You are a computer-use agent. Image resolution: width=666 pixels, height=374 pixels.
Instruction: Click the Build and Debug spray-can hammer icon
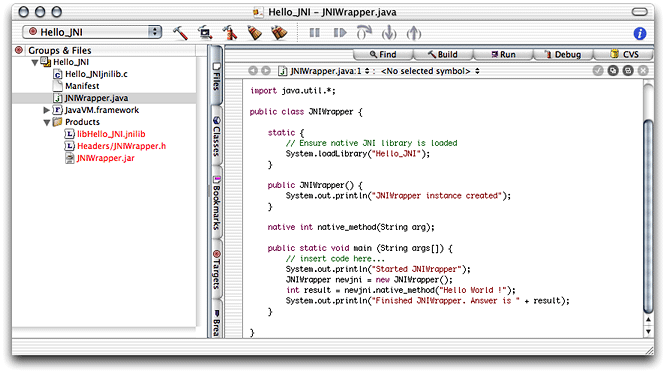pos(230,33)
